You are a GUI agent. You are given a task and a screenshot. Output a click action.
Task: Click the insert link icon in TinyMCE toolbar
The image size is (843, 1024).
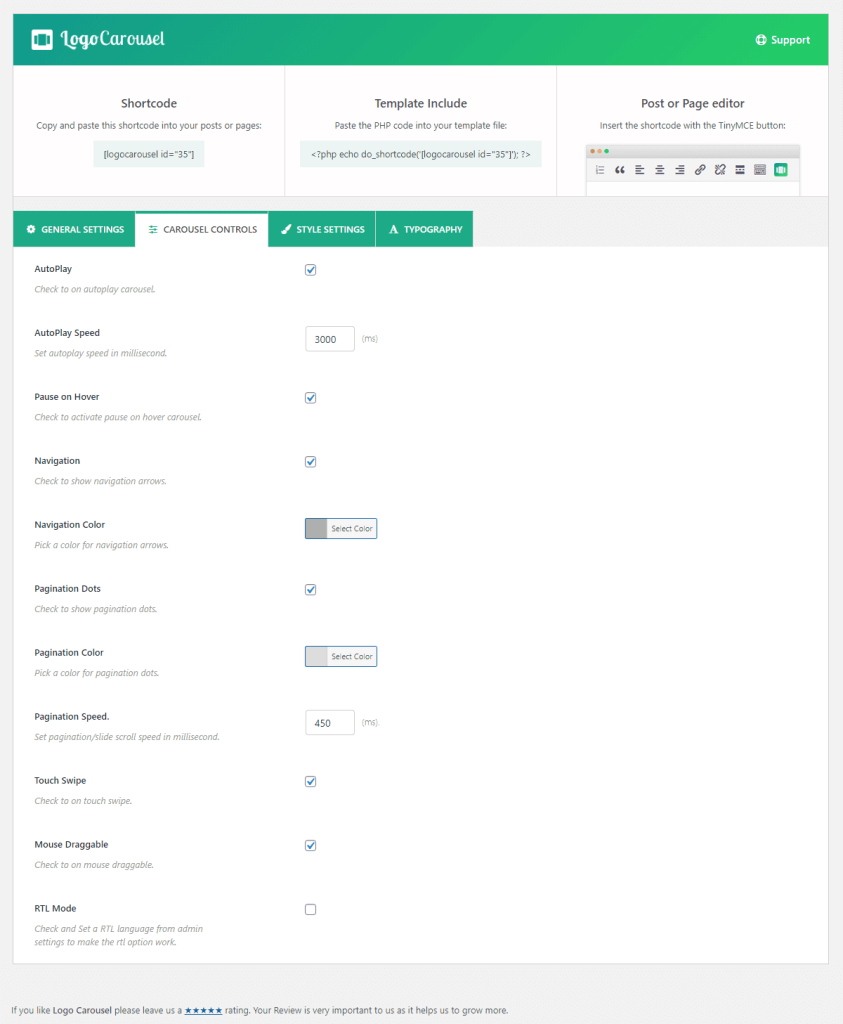click(700, 170)
